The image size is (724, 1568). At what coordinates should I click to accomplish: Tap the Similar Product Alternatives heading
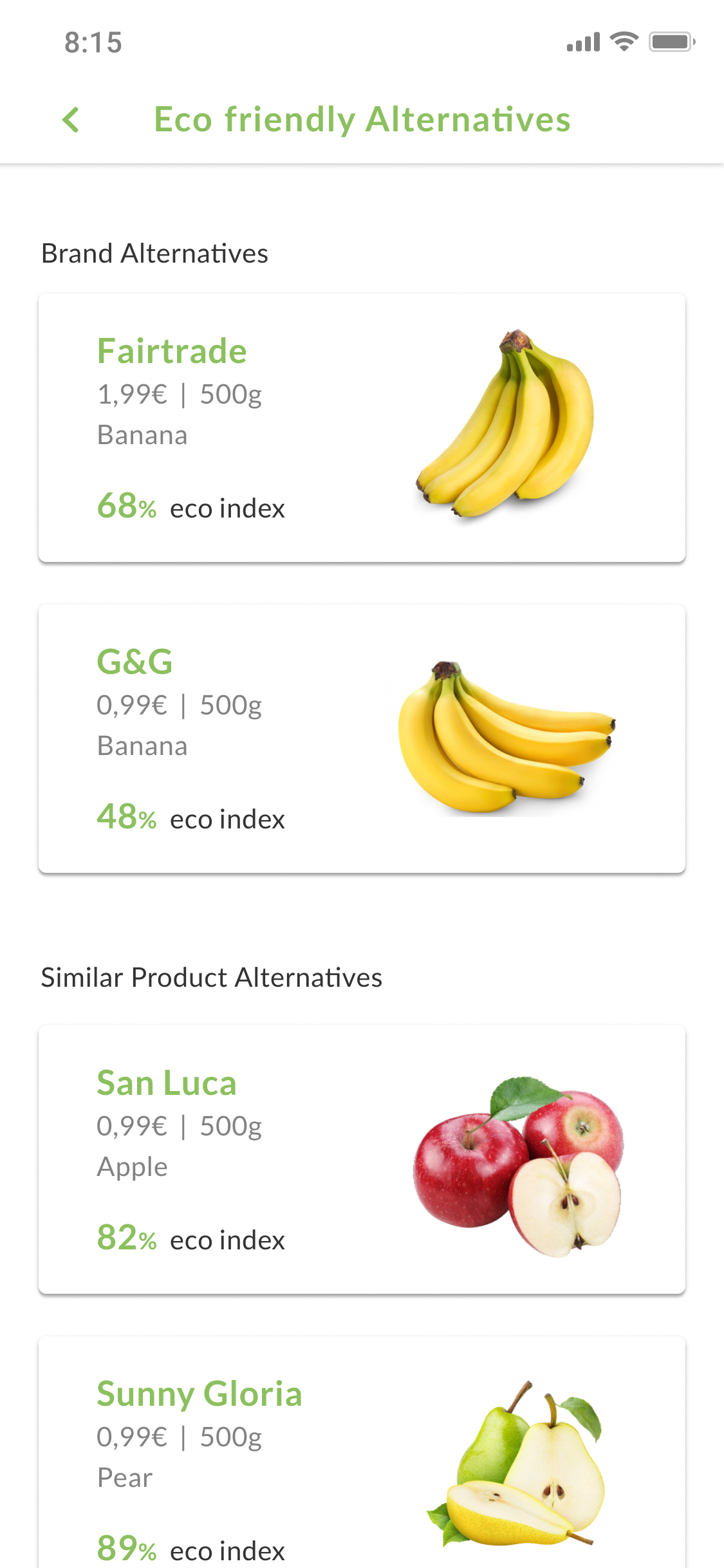click(212, 978)
